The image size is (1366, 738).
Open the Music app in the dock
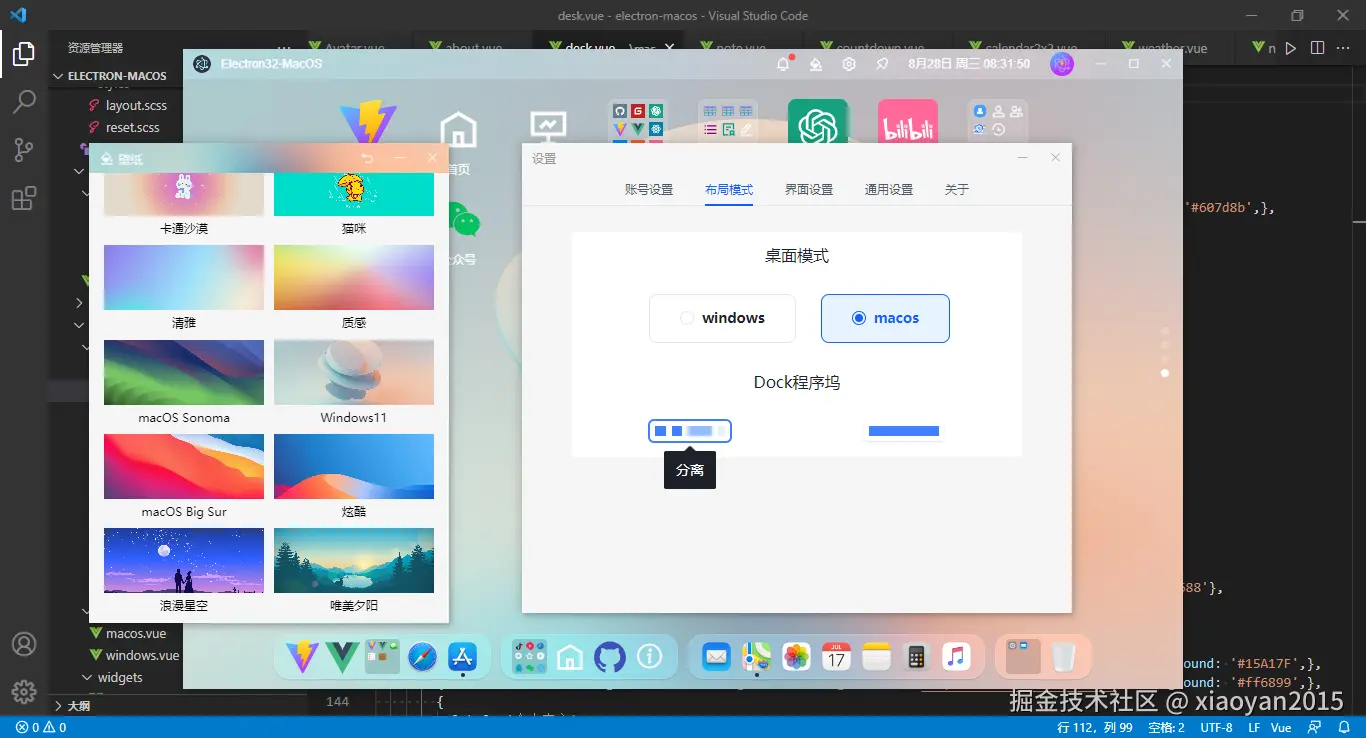pos(957,657)
